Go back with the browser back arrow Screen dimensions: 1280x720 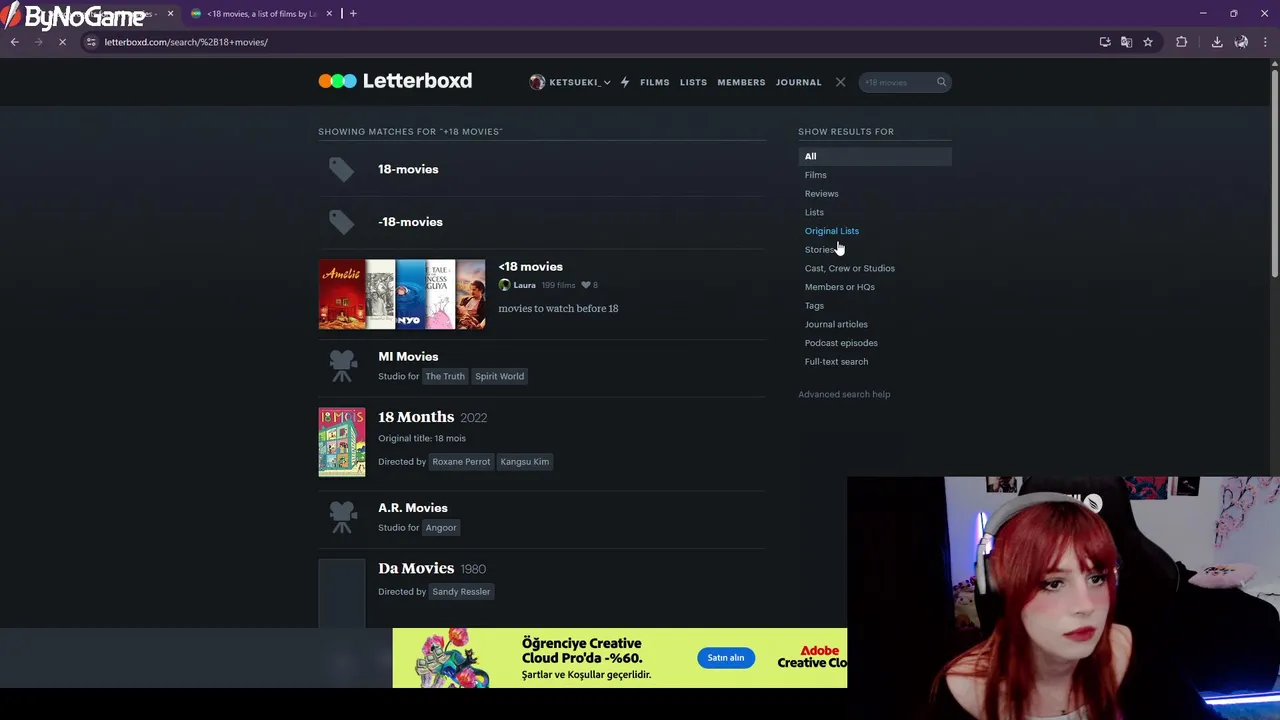[x=14, y=42]
